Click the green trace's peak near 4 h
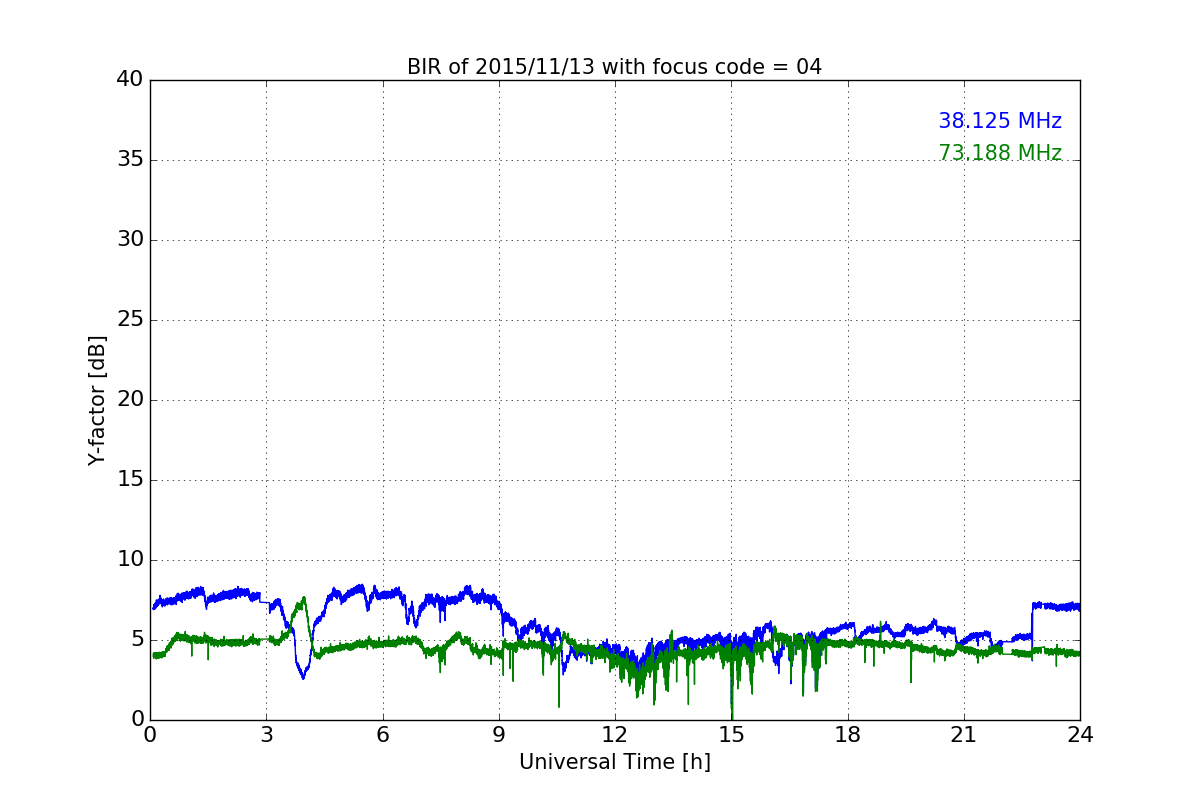Image resolution: width=1200 pixels, height=800 pixels. point(304,600)
